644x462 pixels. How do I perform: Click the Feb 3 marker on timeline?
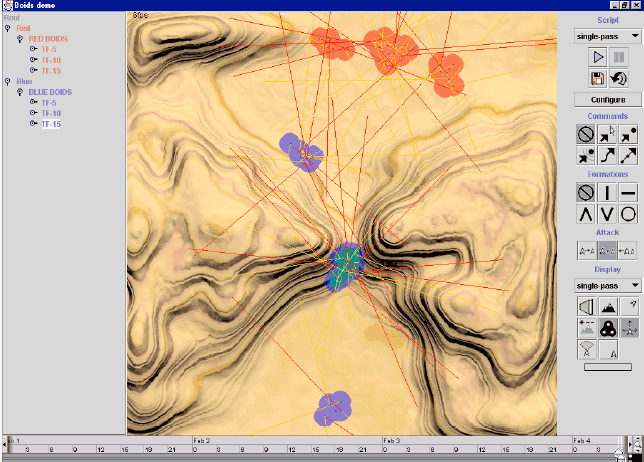(x=391, y=440)
